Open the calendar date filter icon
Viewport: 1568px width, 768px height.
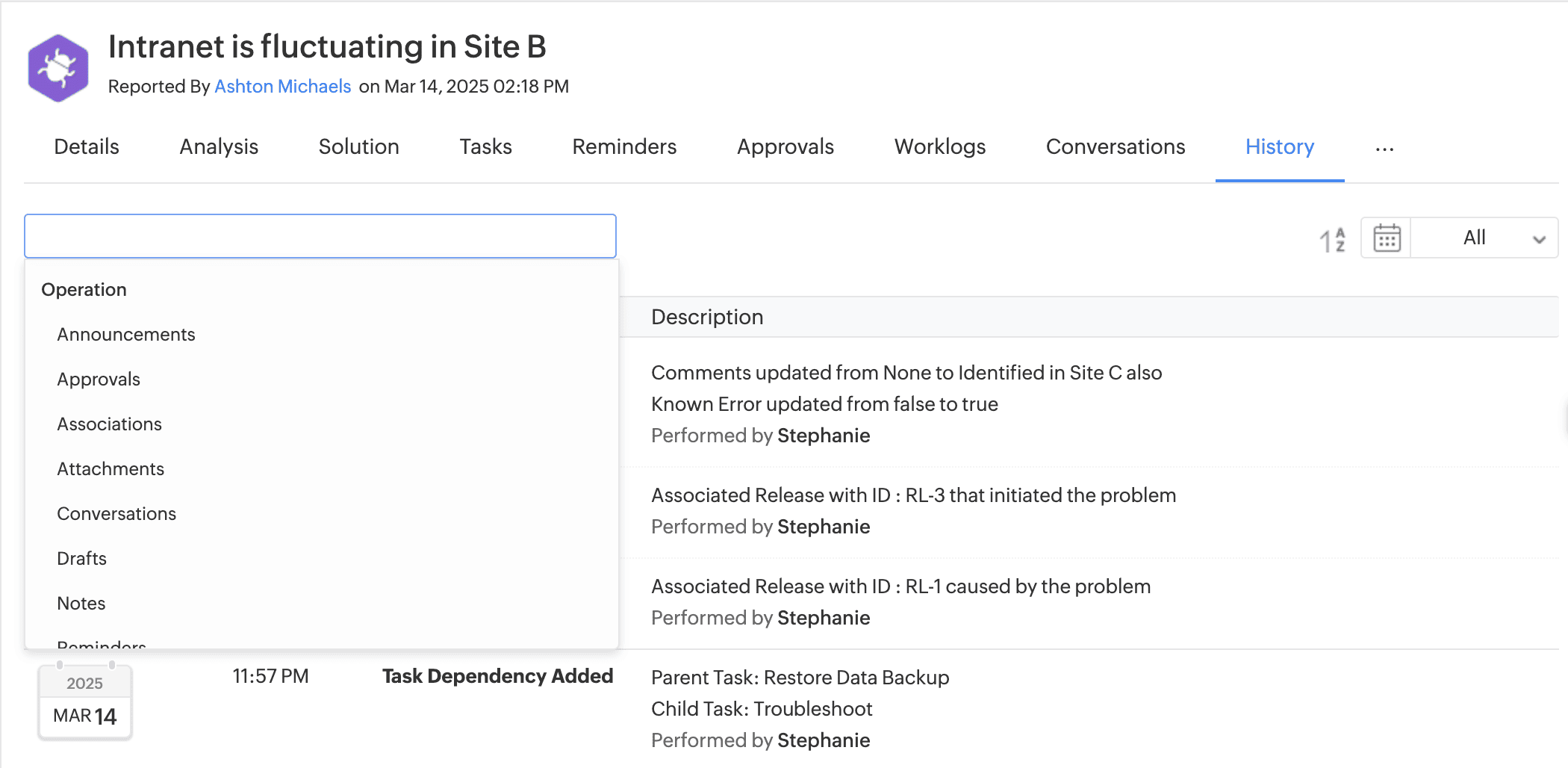click(x=1387, y=238)
